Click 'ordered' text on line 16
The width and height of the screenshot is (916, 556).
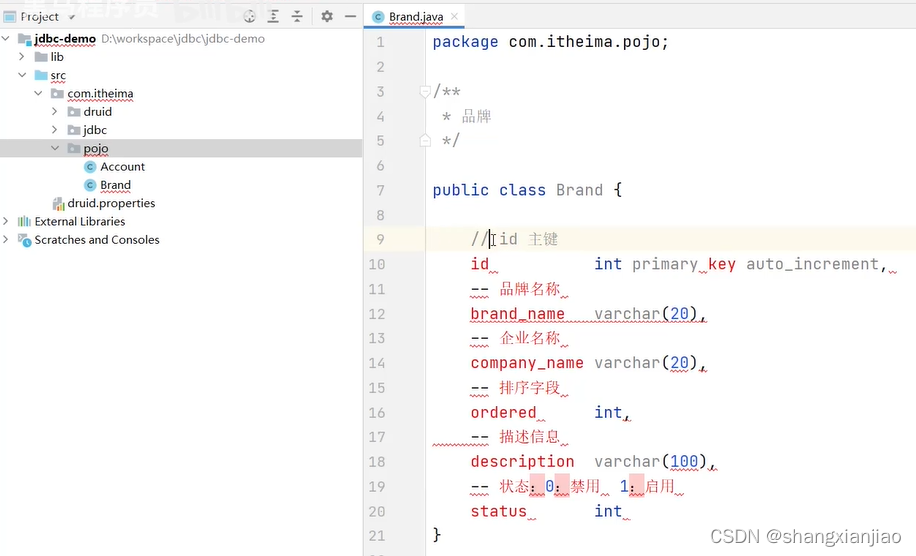click(x=503, y=412)
